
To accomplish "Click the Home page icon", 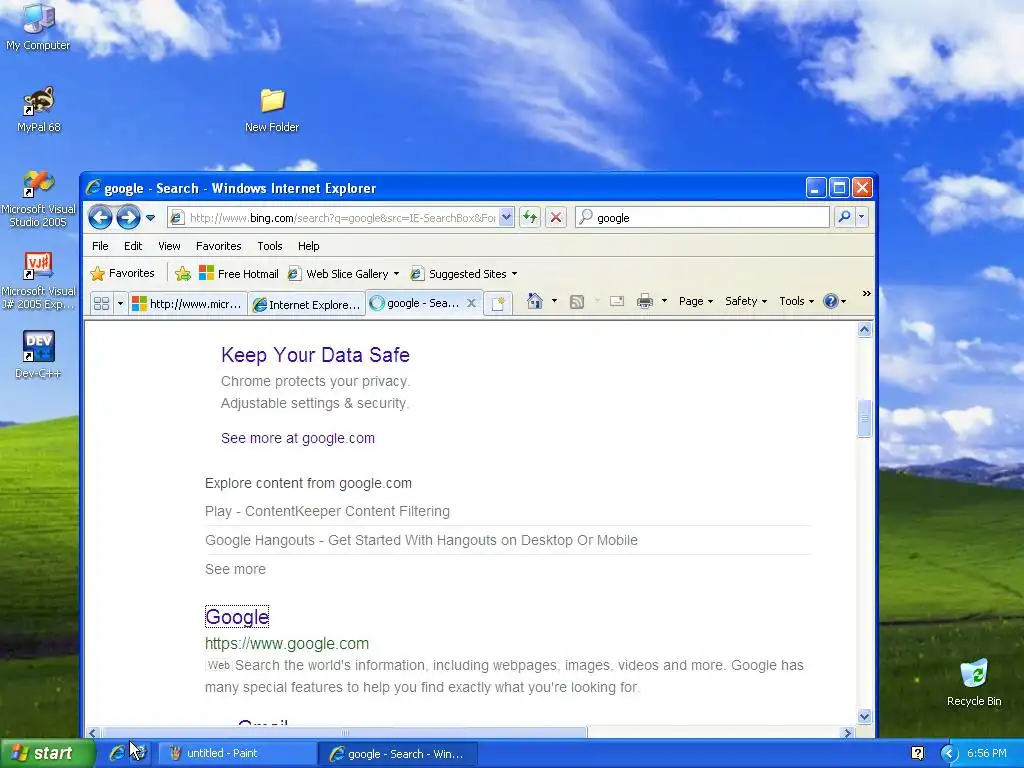I will [x=535, y=301].
